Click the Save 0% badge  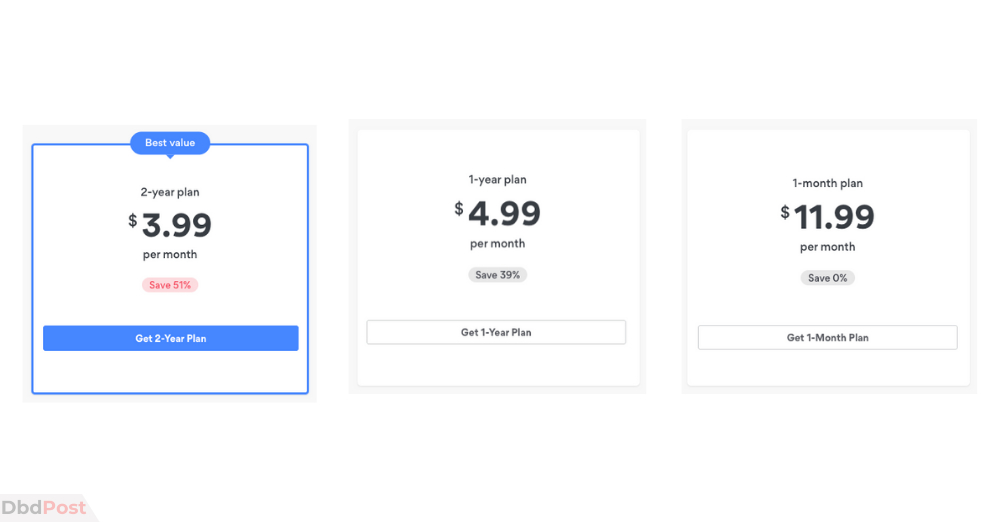pyautogui.click(x=827, y=278)
